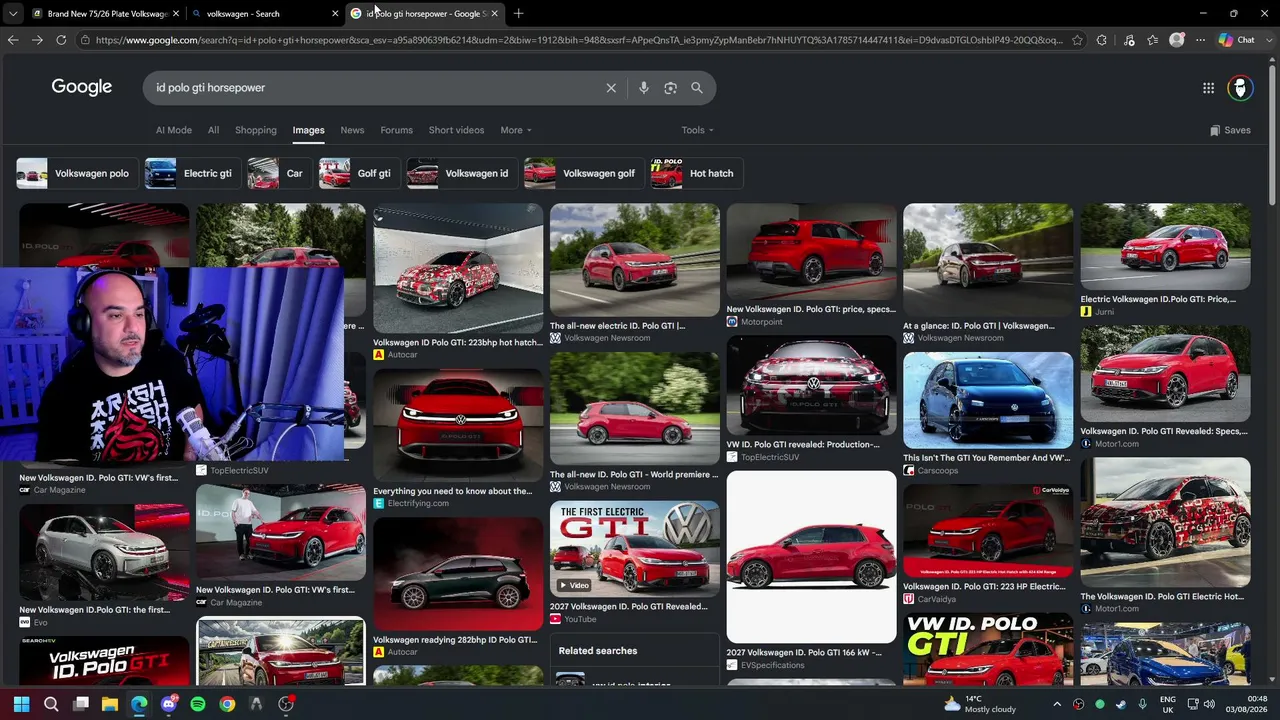Filter images by 'Golf gti' chip
1280x720 pixels.
point(358,173)
